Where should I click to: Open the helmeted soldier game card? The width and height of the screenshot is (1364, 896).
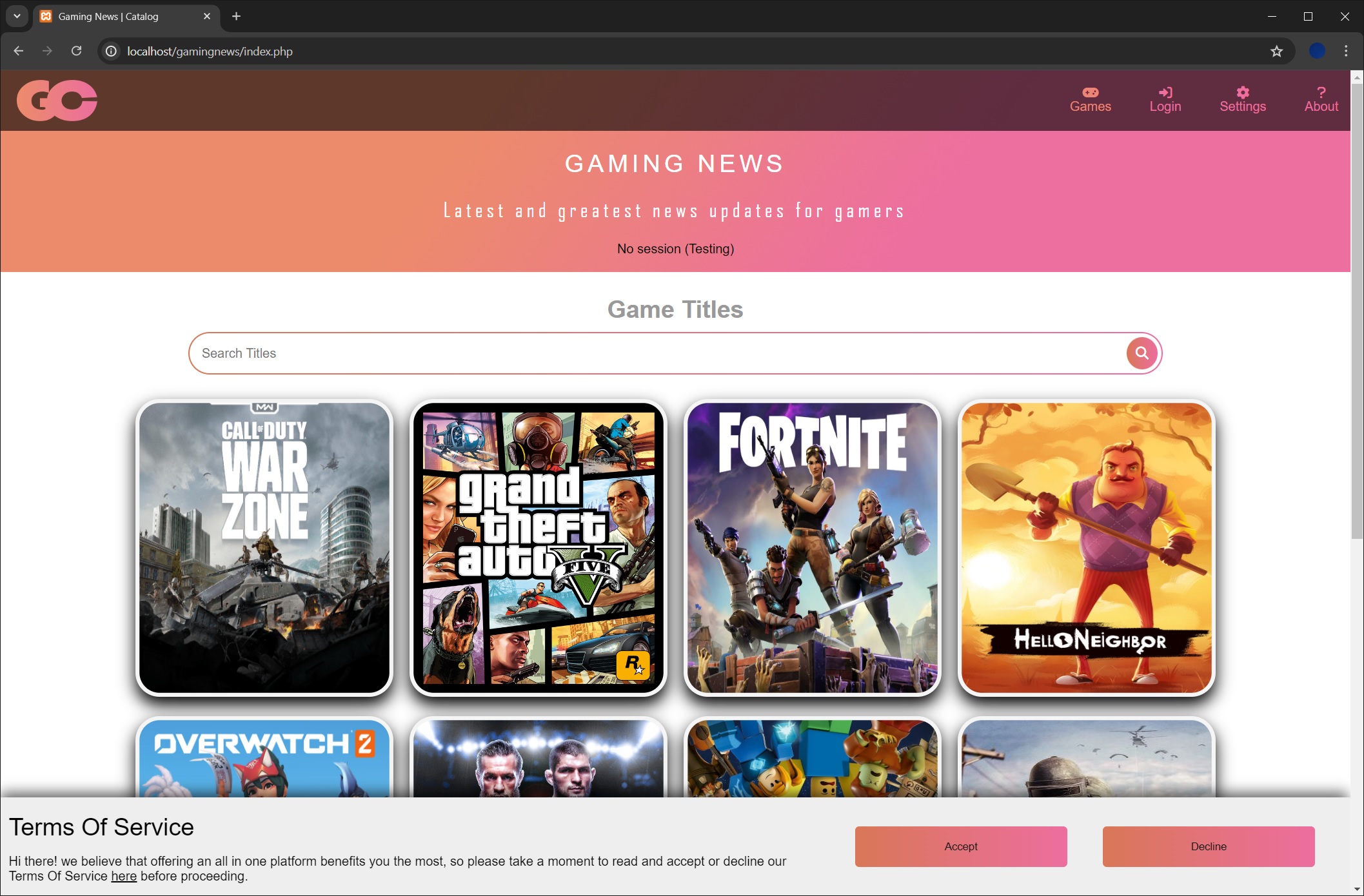coord(1087,757)
